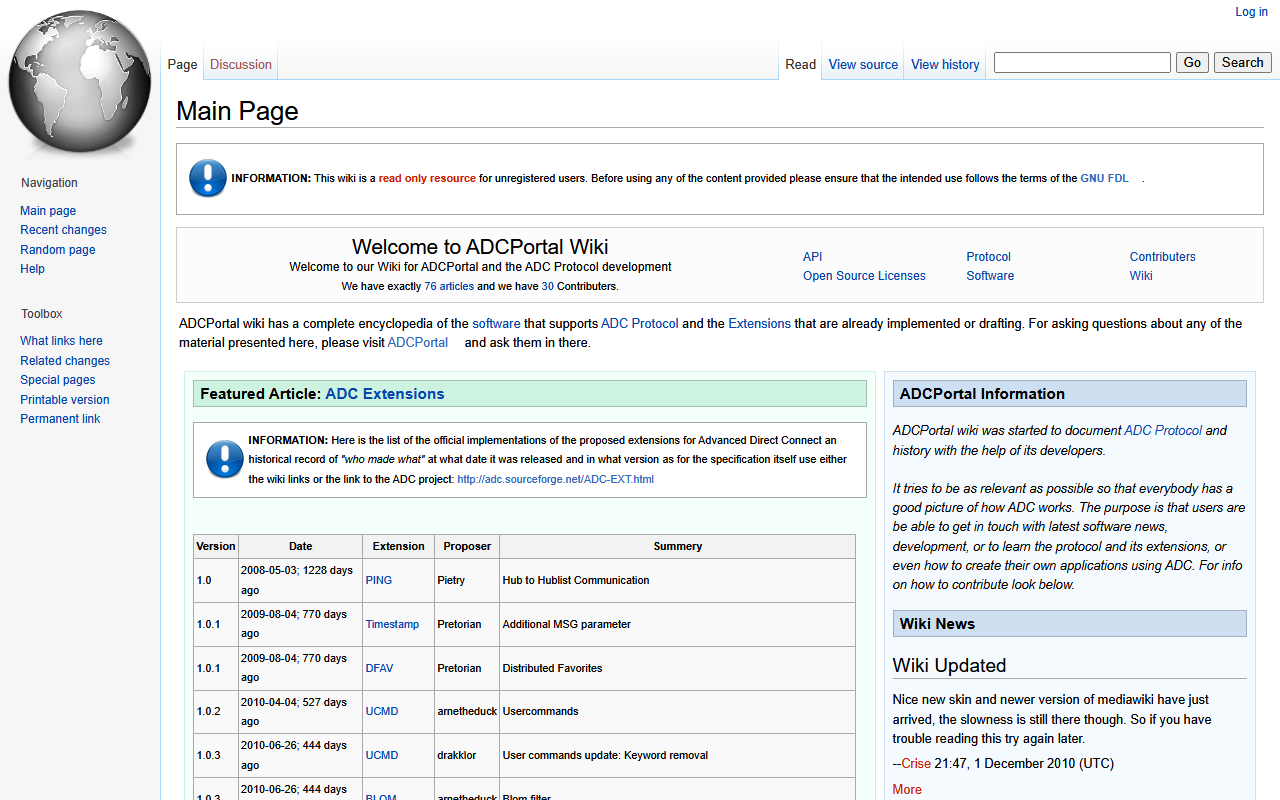Viewport: 1280px width, 800px height.
Task: Follow the GNU FDL license link
Action: point(1104,178)
